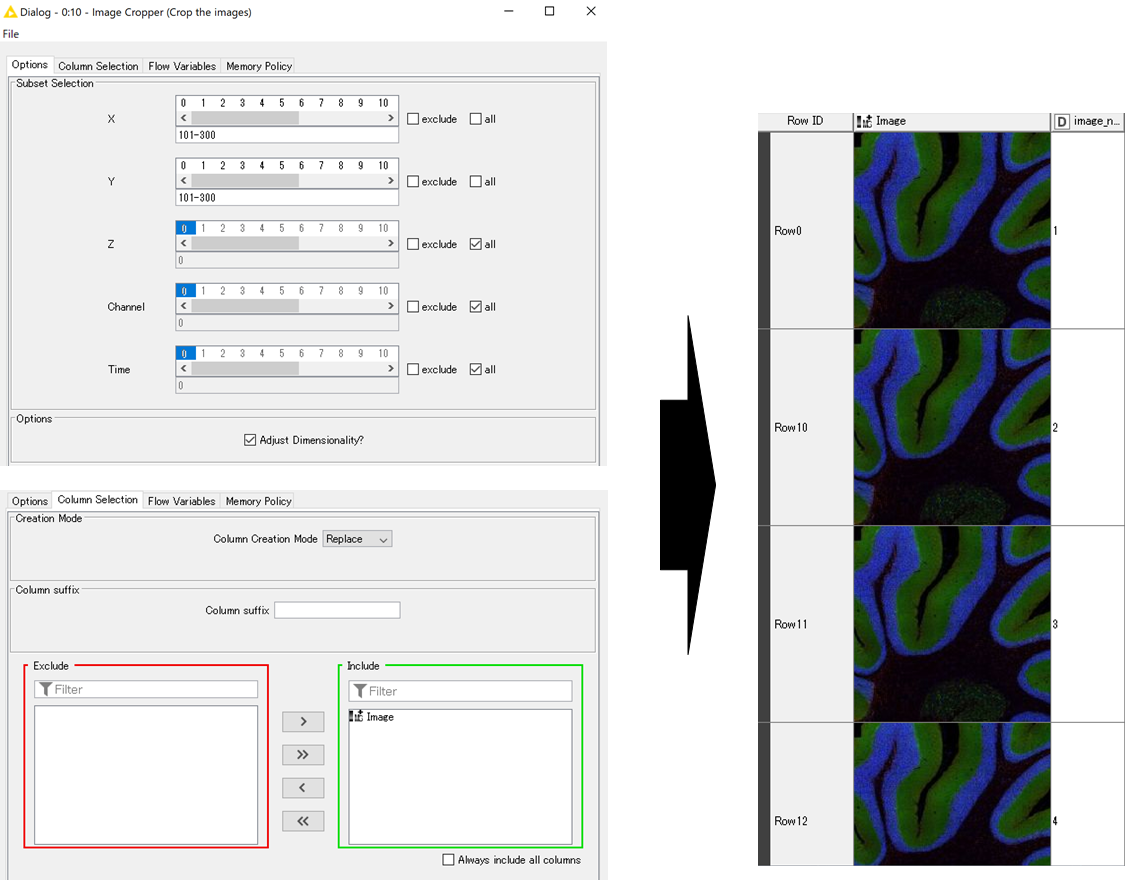Click left scroll arrow of Y selector
Viewport: 1125px width, 880px height.
(184, 180)
